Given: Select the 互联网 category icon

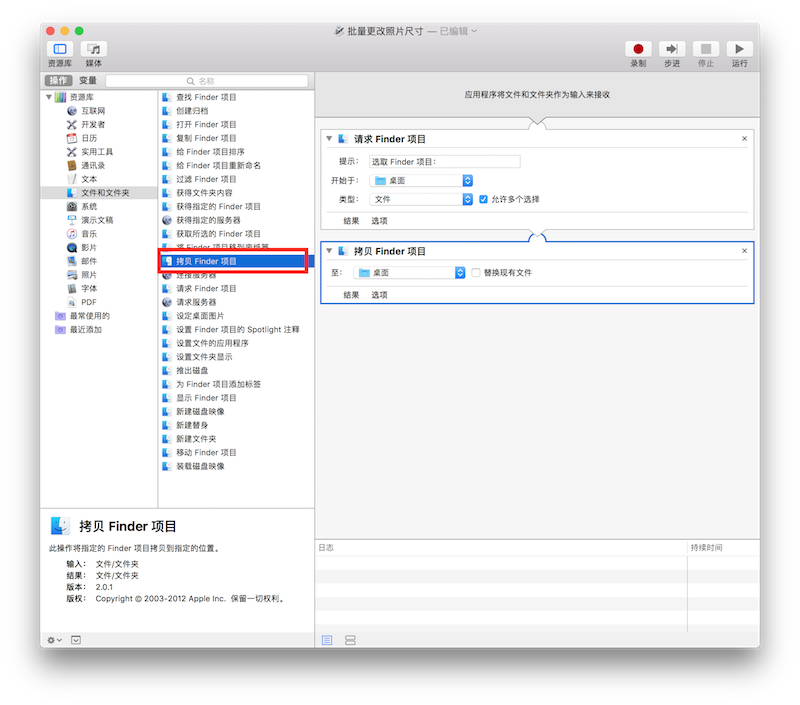Looking at the screenshot, I should point(72,111).
